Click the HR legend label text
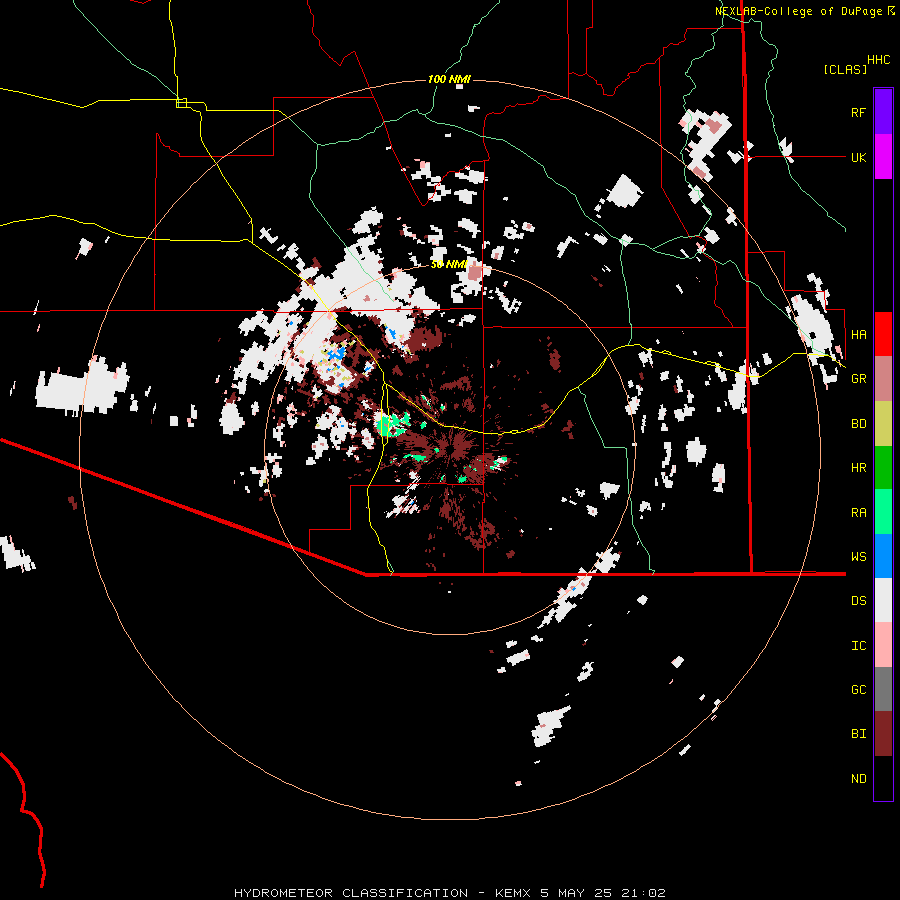 tap(858, 468)
